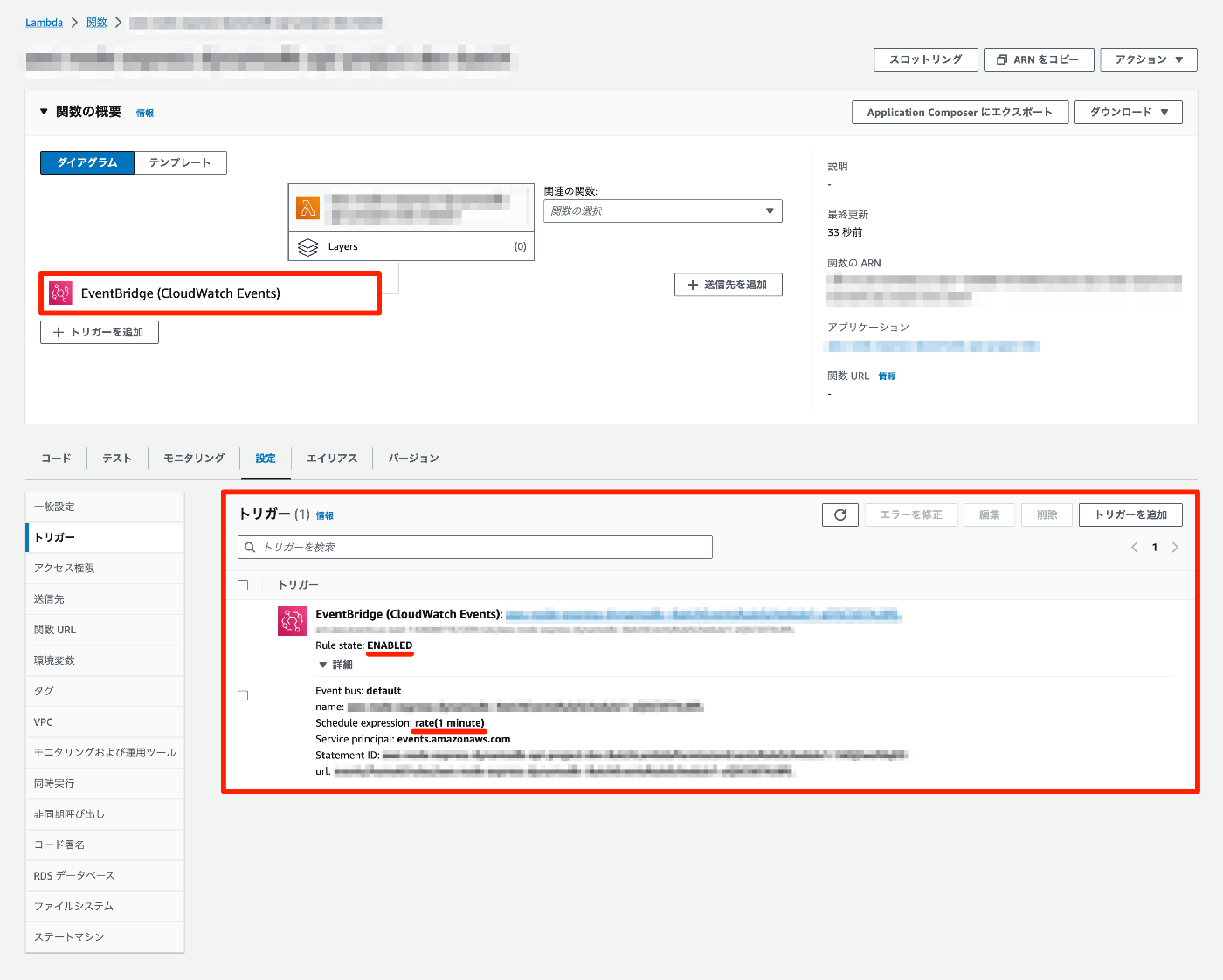Click the Layers stack icon

click(x=307, y=247)
